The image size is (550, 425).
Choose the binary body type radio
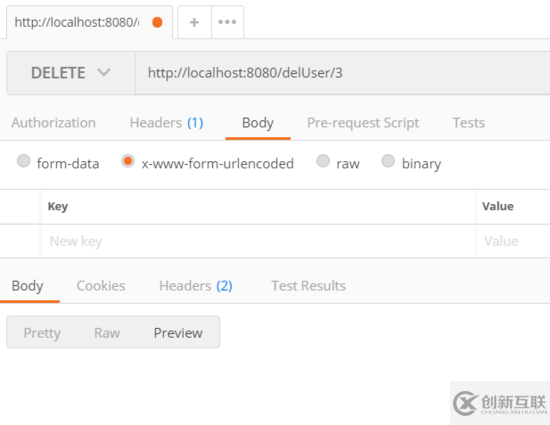388,161
